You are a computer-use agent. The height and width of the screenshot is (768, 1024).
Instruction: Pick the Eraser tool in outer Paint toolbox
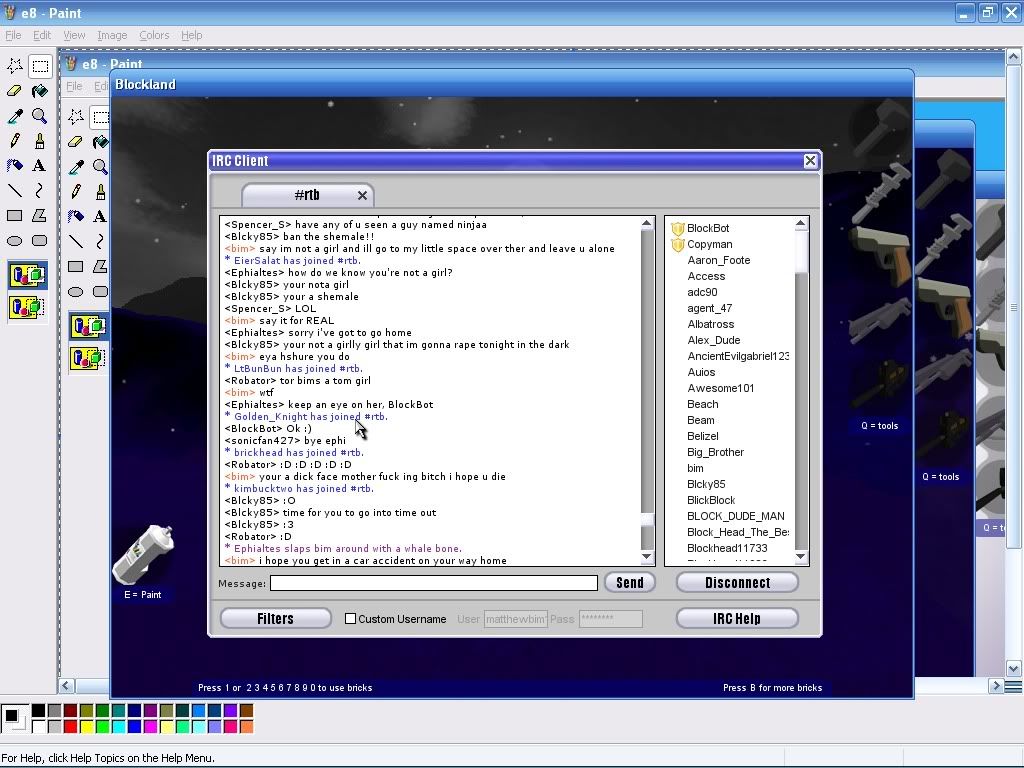pos(14,91)
